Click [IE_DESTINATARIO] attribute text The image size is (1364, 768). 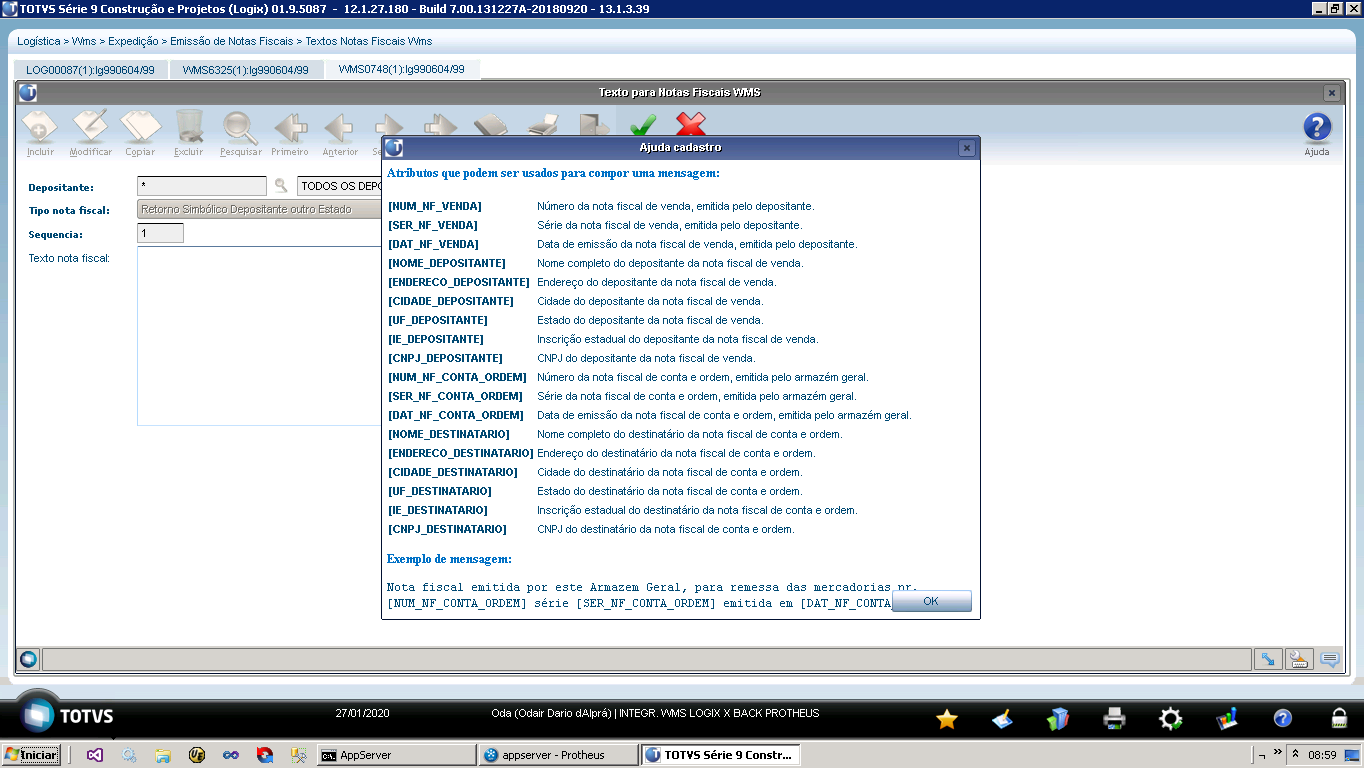coord(437,510)
